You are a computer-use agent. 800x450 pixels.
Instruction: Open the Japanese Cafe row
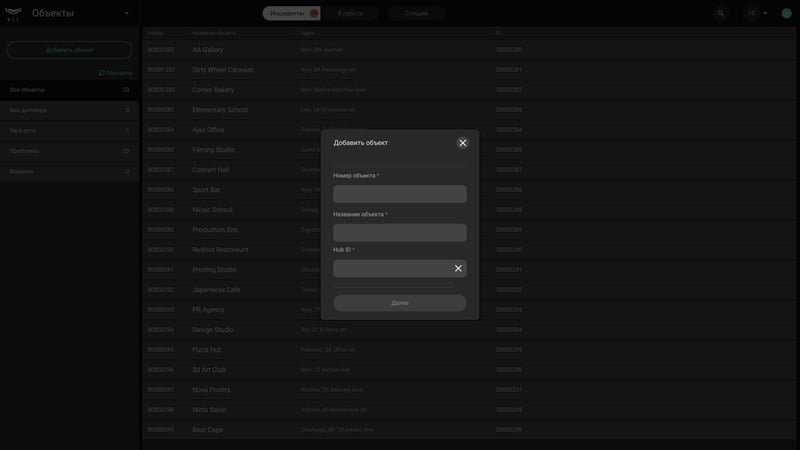click(x=468, y=290)
